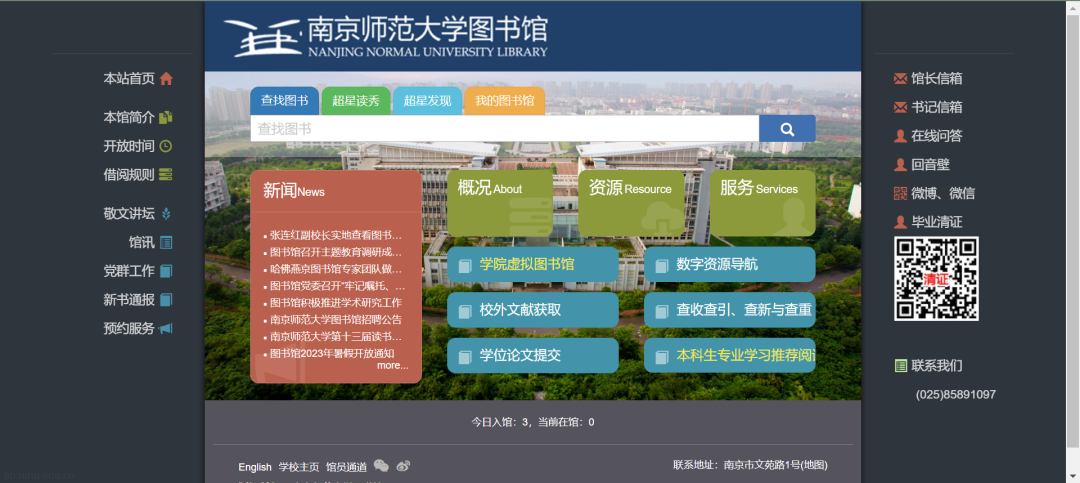Image resolution: width=1080 pixels, height=483 pixels.
Task: Click the phone number (025)85891097
Action: [x=955, y=395]
